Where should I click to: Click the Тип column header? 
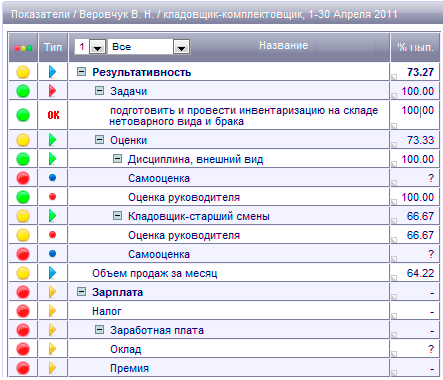(53, 47)
